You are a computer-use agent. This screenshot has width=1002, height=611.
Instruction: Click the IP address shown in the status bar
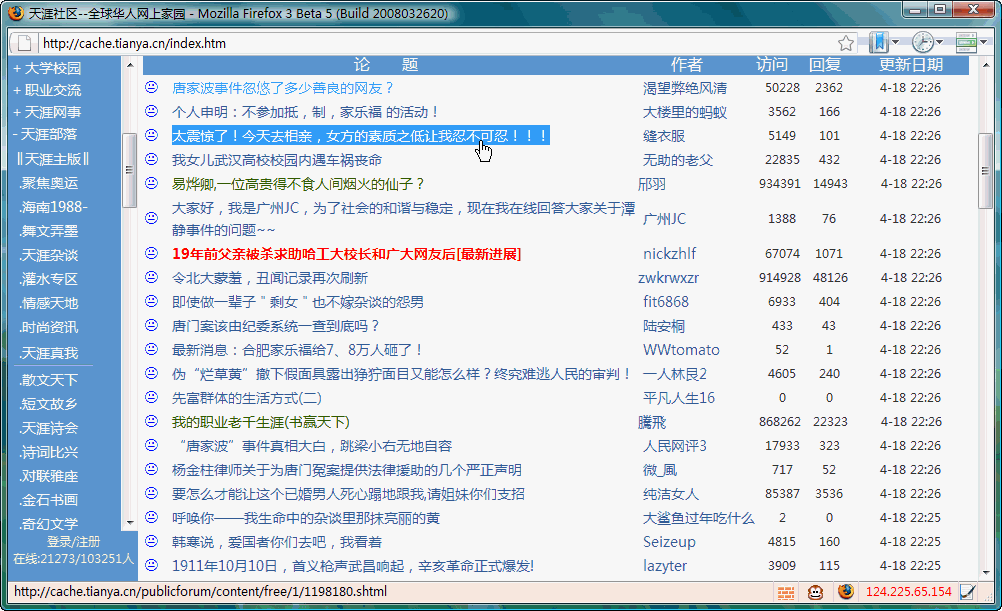909,592
